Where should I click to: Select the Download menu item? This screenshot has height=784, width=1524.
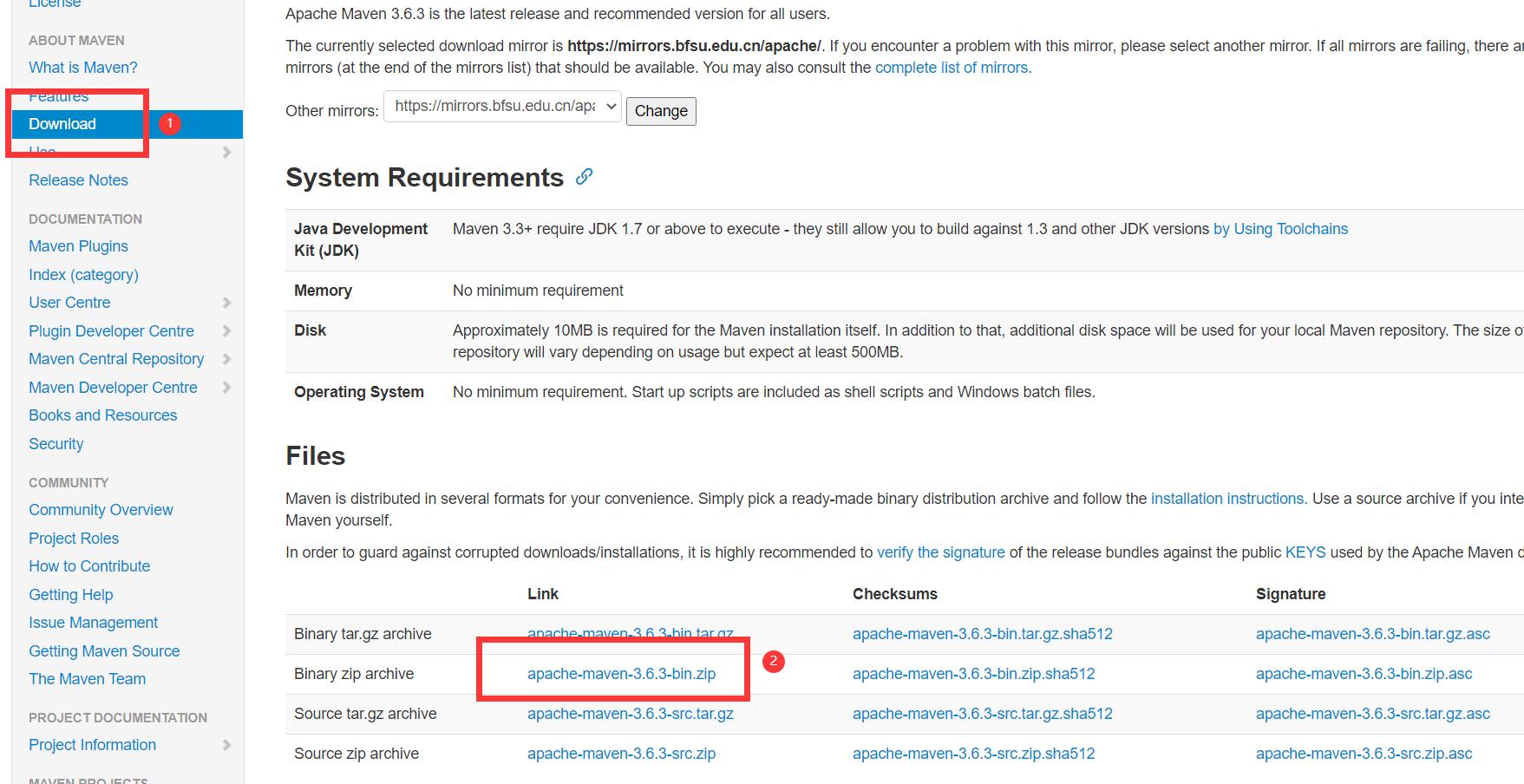click(x=128, y=124)
